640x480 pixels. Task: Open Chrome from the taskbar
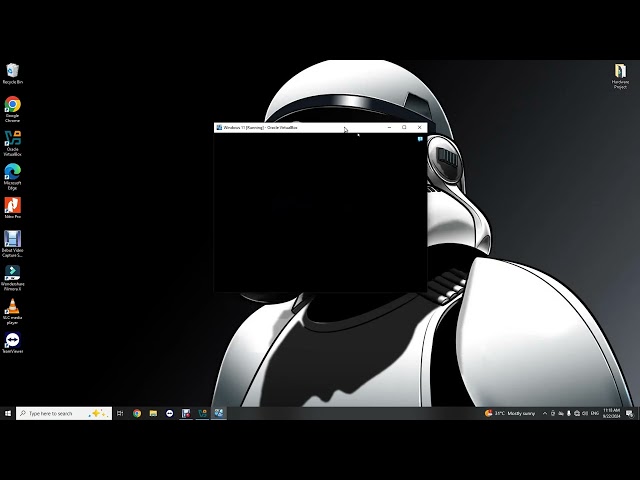pos(137,413)
